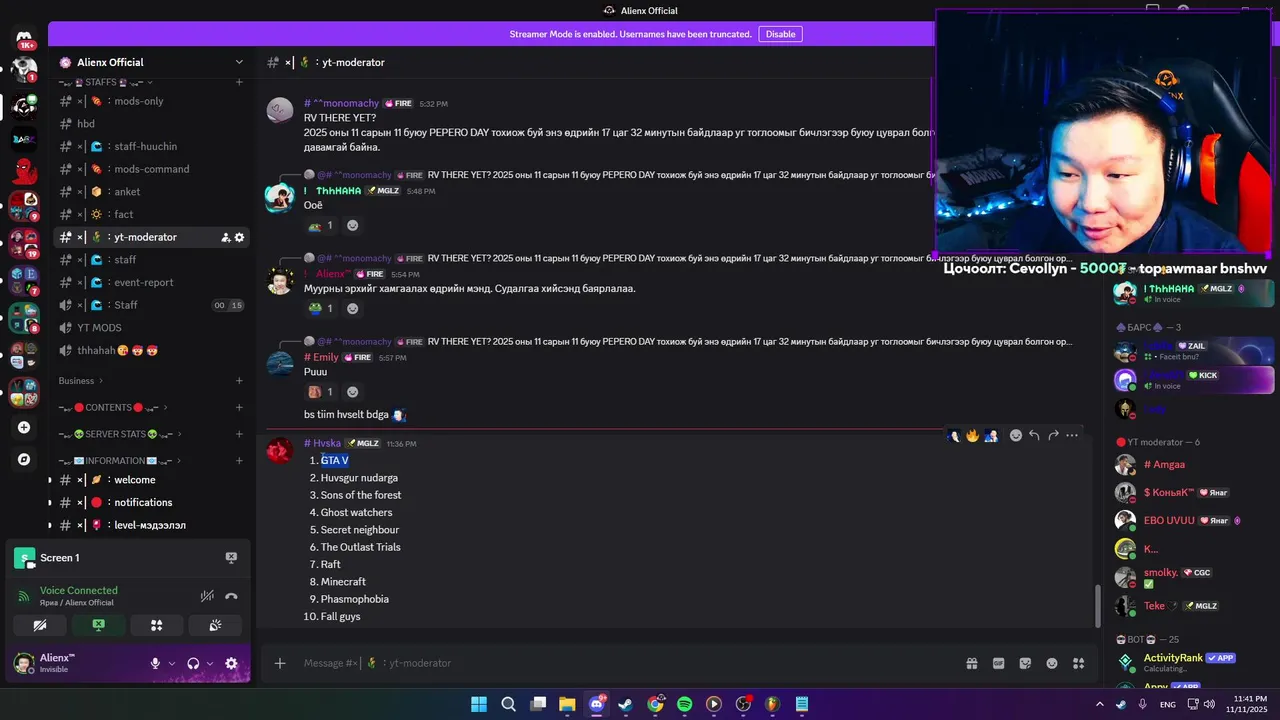1280x720 pixels.
Task: Send a gift icon in message bar
Action: click(x=971, y=663)
